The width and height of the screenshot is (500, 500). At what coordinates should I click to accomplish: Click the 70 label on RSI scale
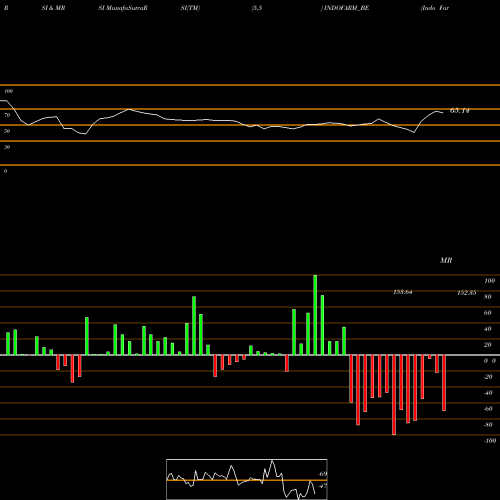tap(7, 115)
